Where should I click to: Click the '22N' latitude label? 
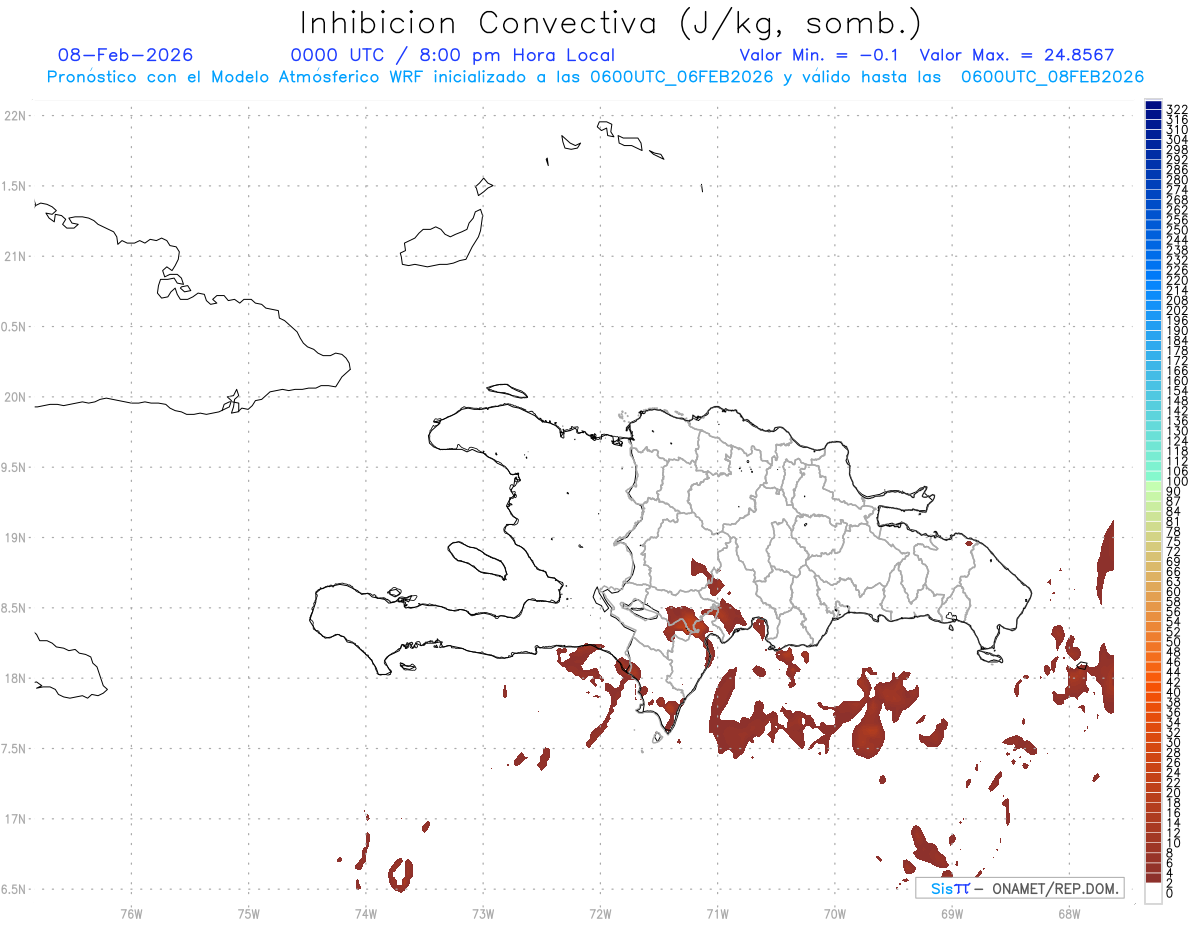15,116
